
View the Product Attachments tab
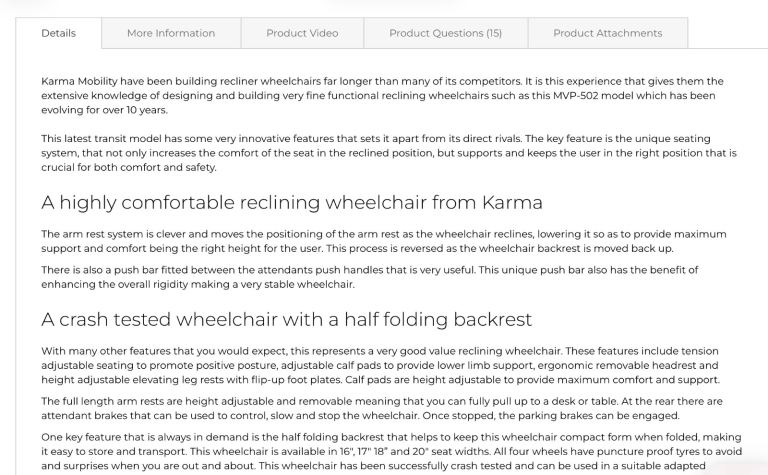click(608, 33)
